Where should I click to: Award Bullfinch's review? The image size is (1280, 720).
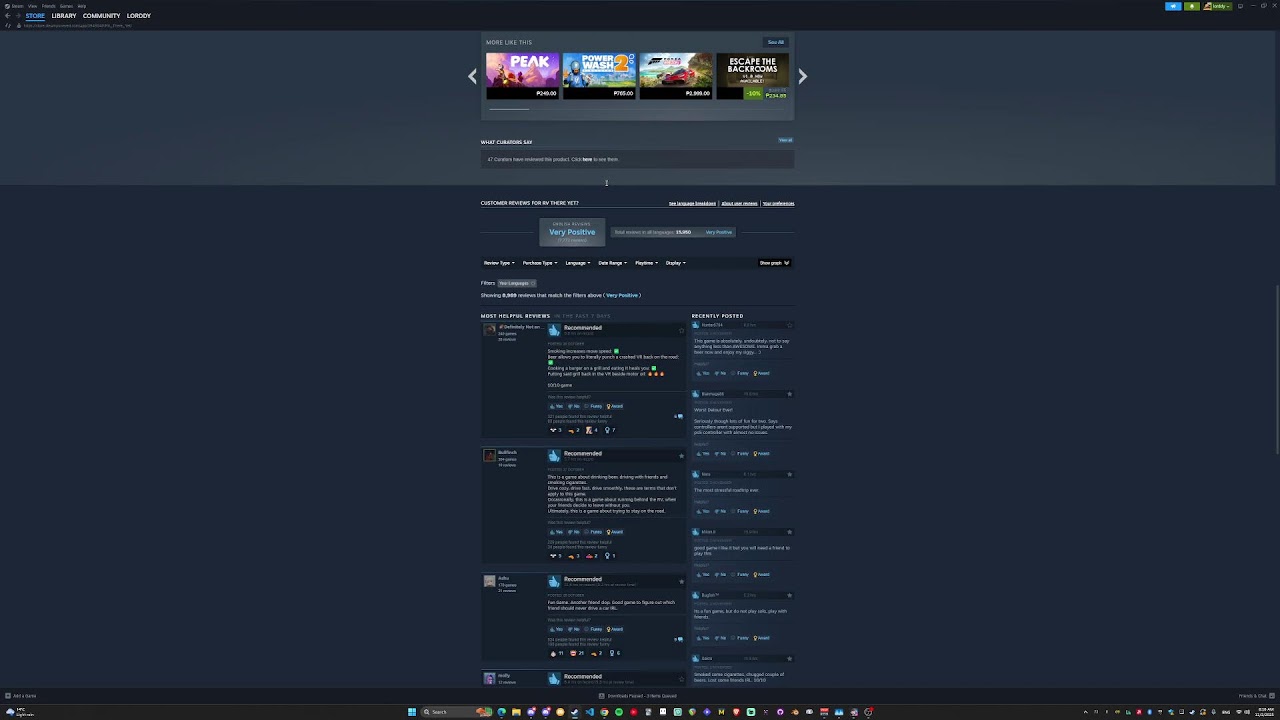[615, 532]
